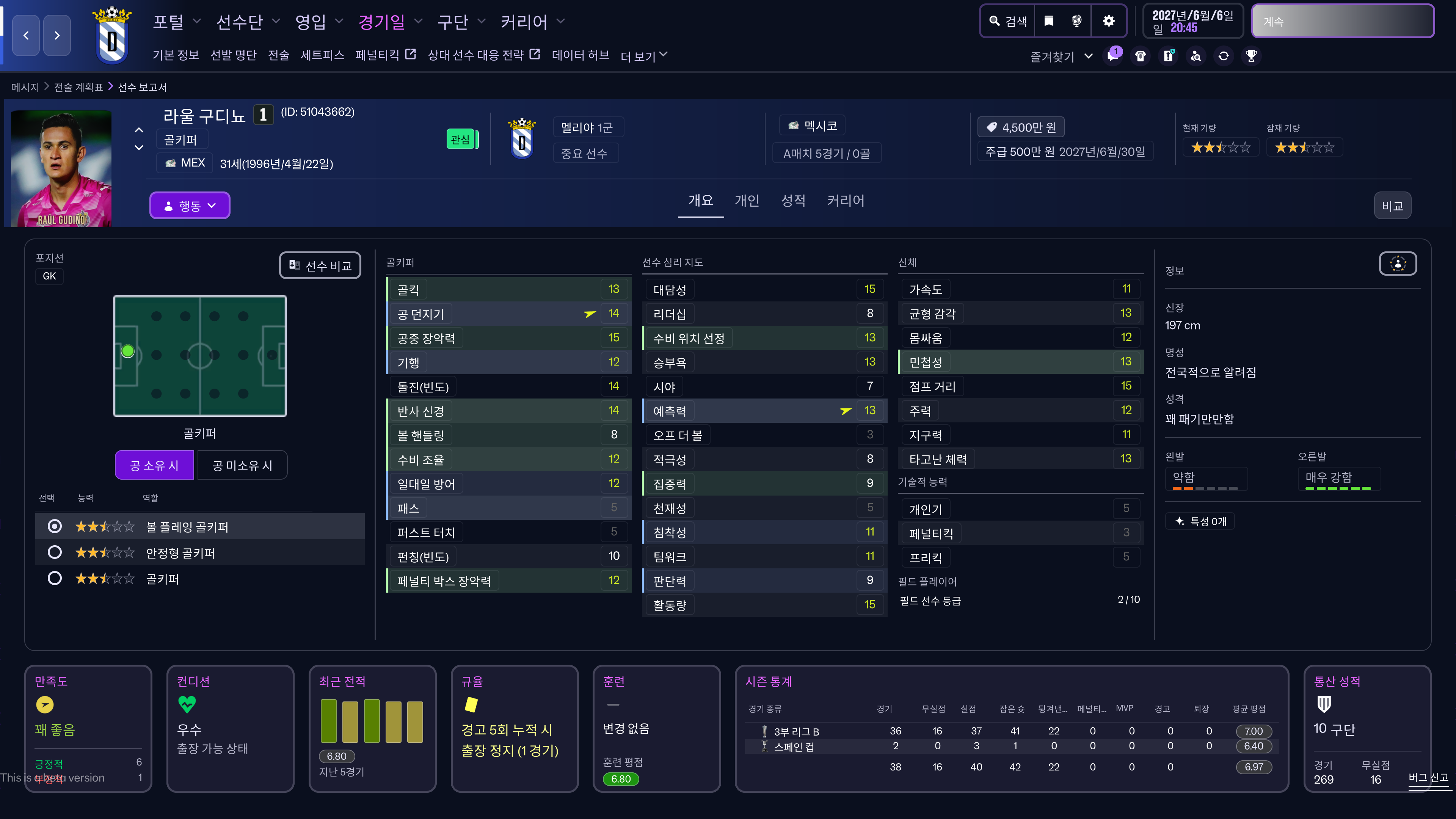Viewport: 1456px width, 819px height.
Task: Switch to the 성적 tab
Action: [793, 201]
